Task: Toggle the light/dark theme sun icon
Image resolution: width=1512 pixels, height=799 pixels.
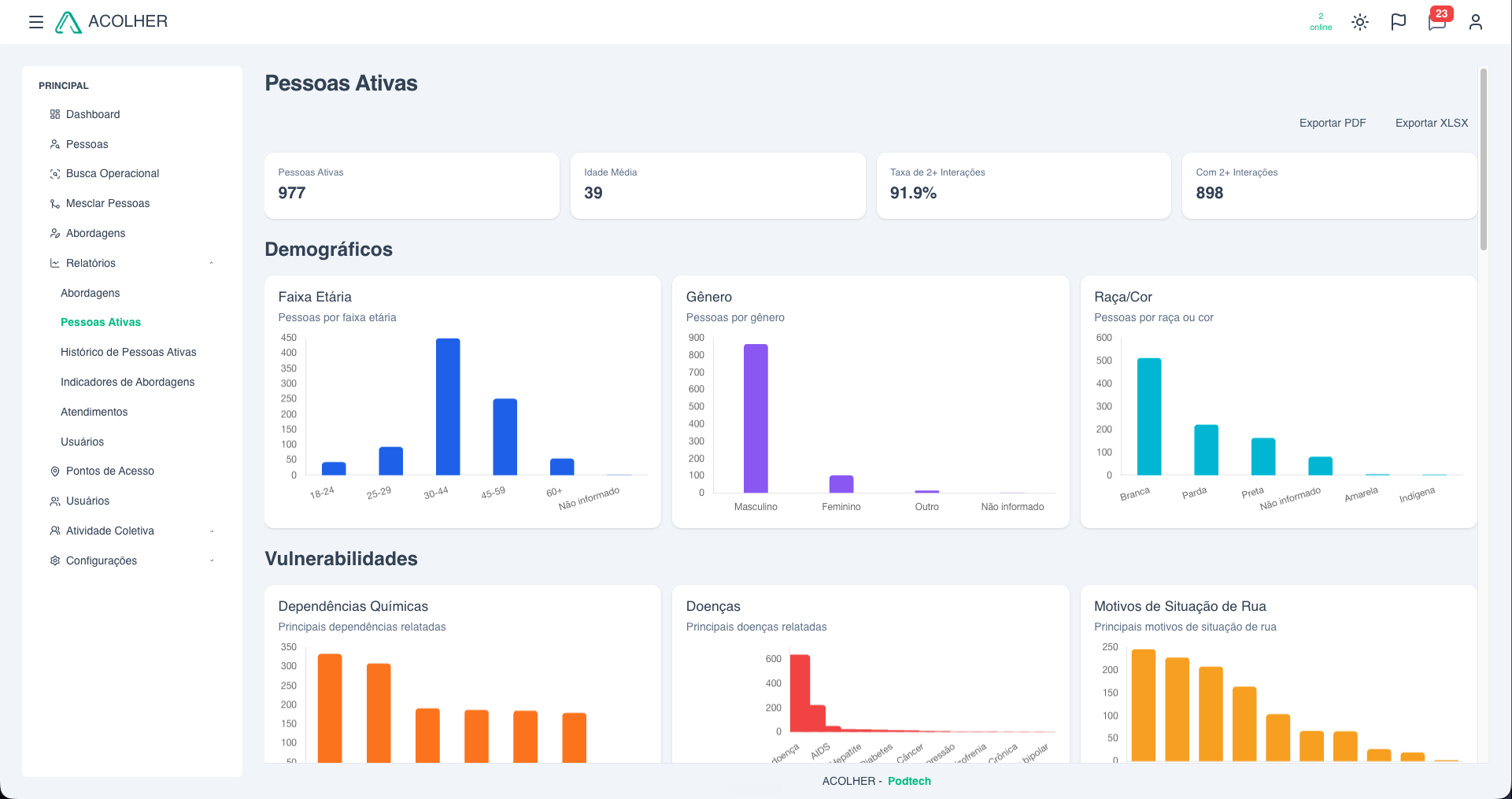Action: 1360,22
